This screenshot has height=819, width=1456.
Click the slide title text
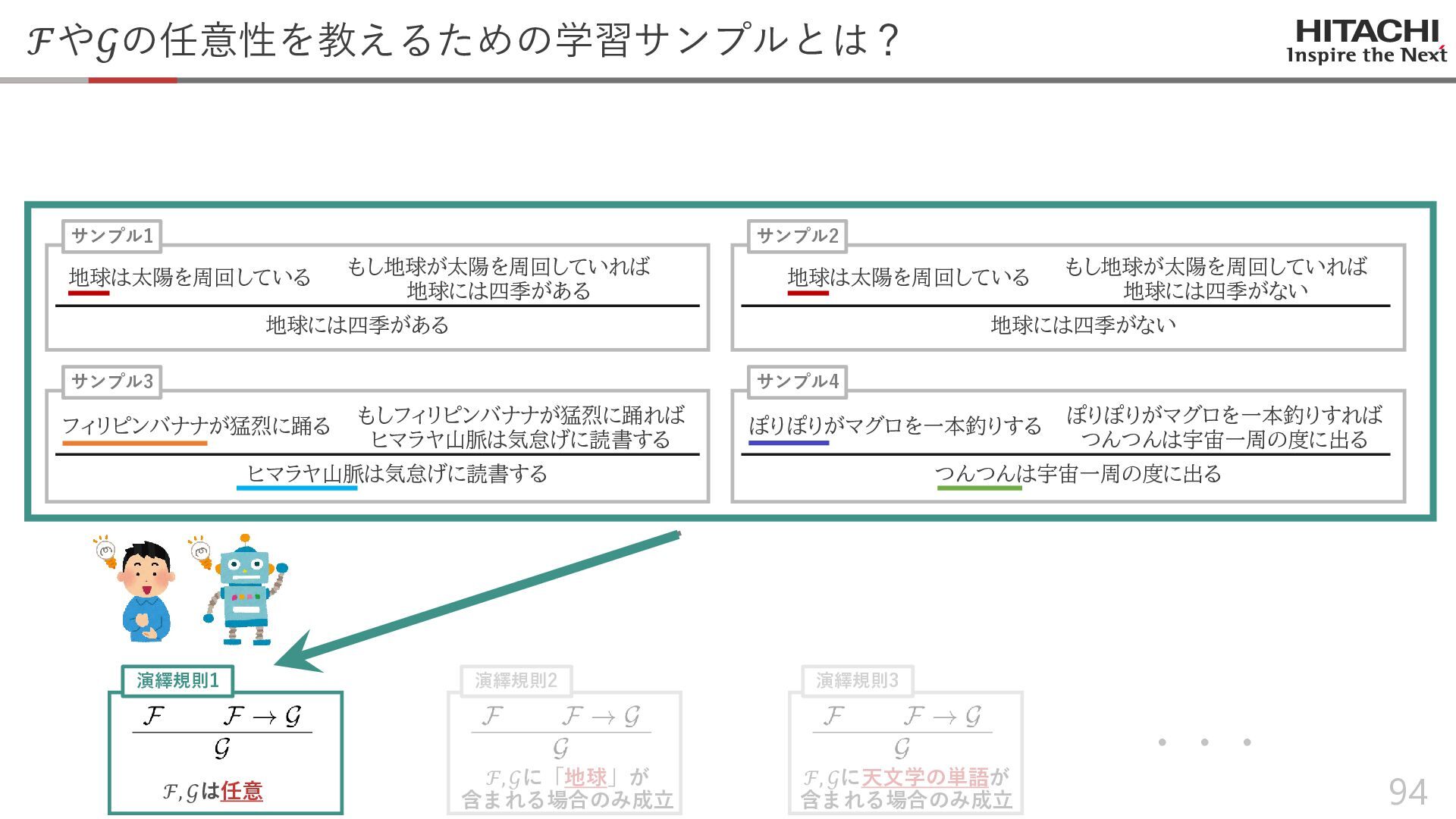click(463, 39)
